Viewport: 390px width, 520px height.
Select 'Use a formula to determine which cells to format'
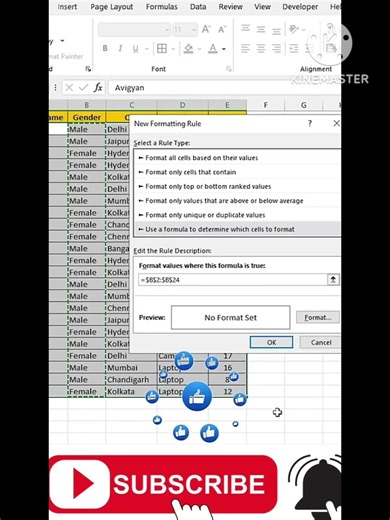tap(238, 229)
